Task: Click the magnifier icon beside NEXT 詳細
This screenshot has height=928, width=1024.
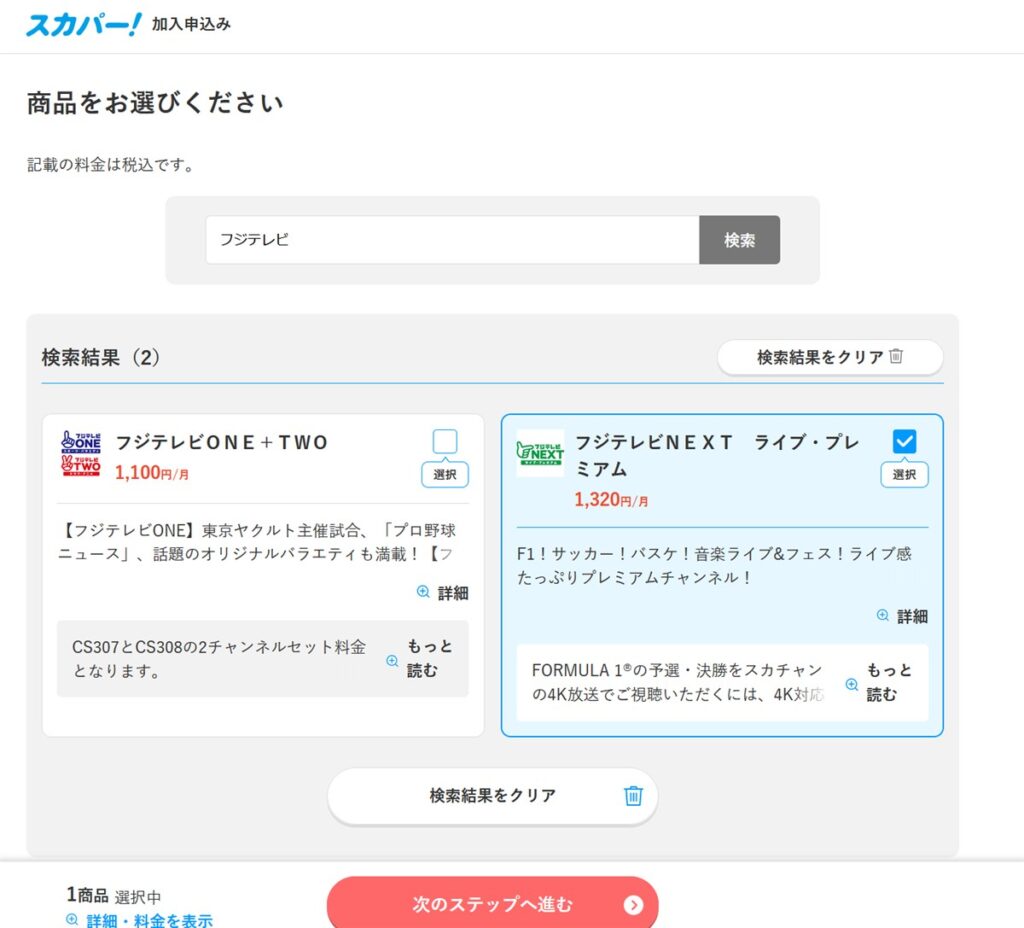Action: 882,615
